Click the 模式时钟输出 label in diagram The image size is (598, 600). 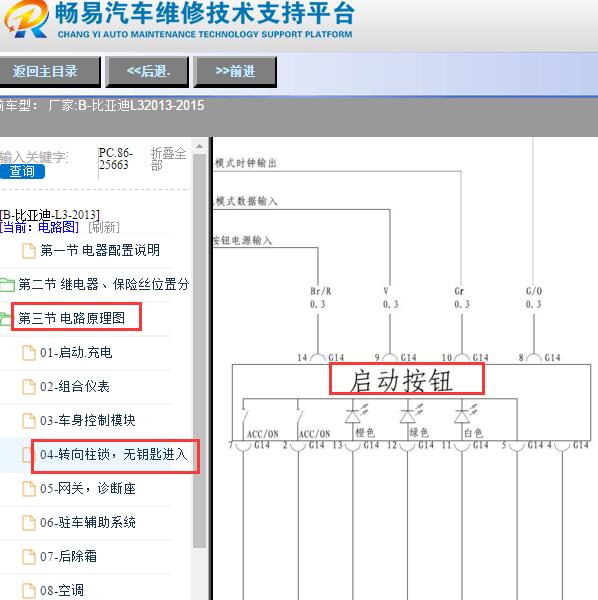click(245, 163)
